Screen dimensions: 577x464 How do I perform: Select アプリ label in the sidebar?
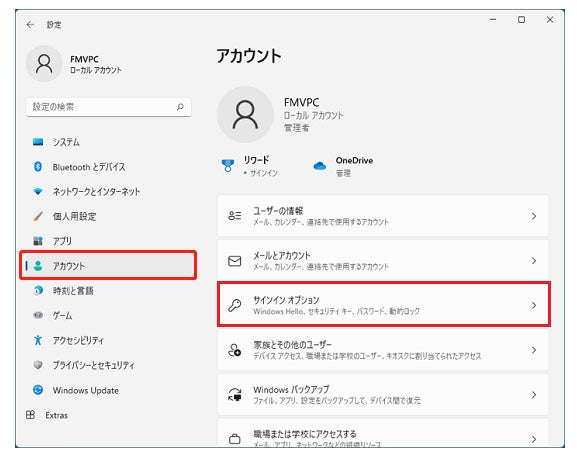pos(62,241)
